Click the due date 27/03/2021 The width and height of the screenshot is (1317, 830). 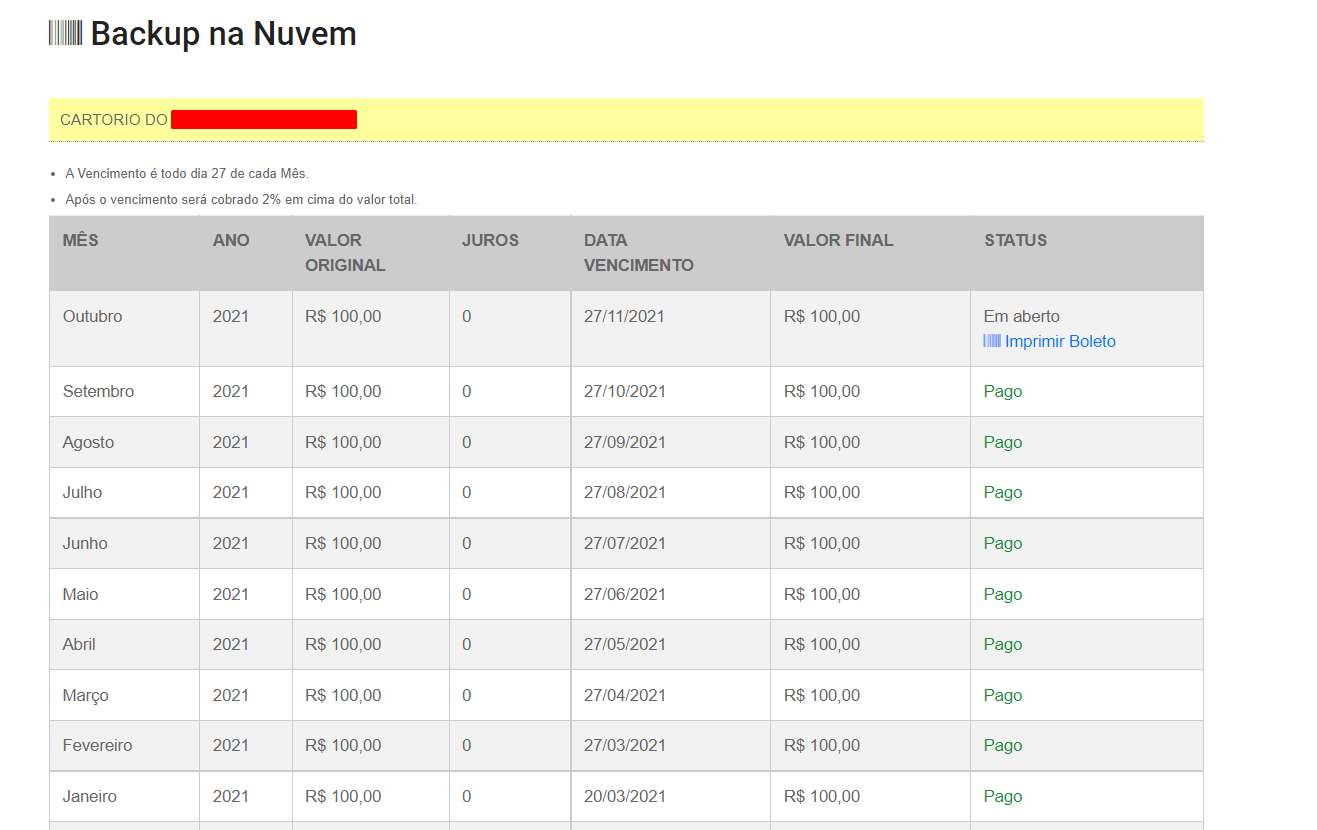click(x=624, y=745)
